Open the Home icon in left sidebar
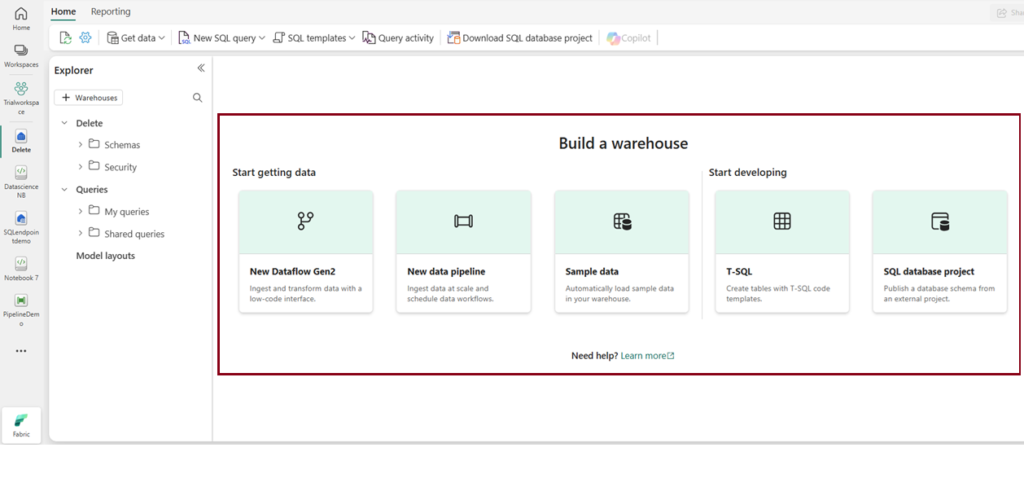The image size is (1024, 487). click(x=21, y=18)
